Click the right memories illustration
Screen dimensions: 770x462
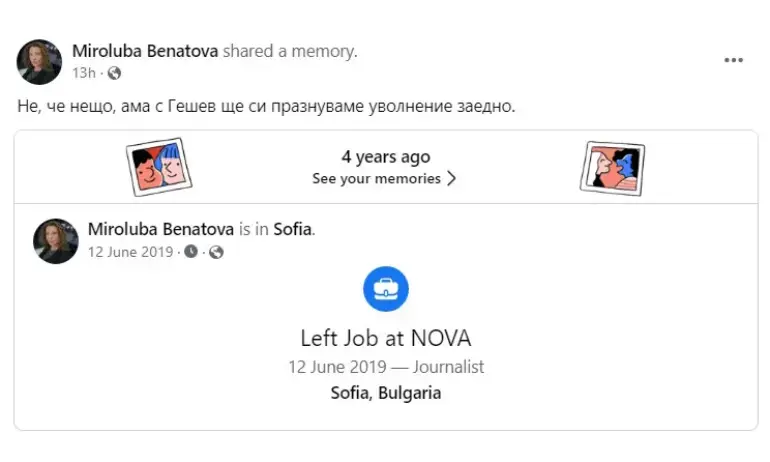pos(612,167)
